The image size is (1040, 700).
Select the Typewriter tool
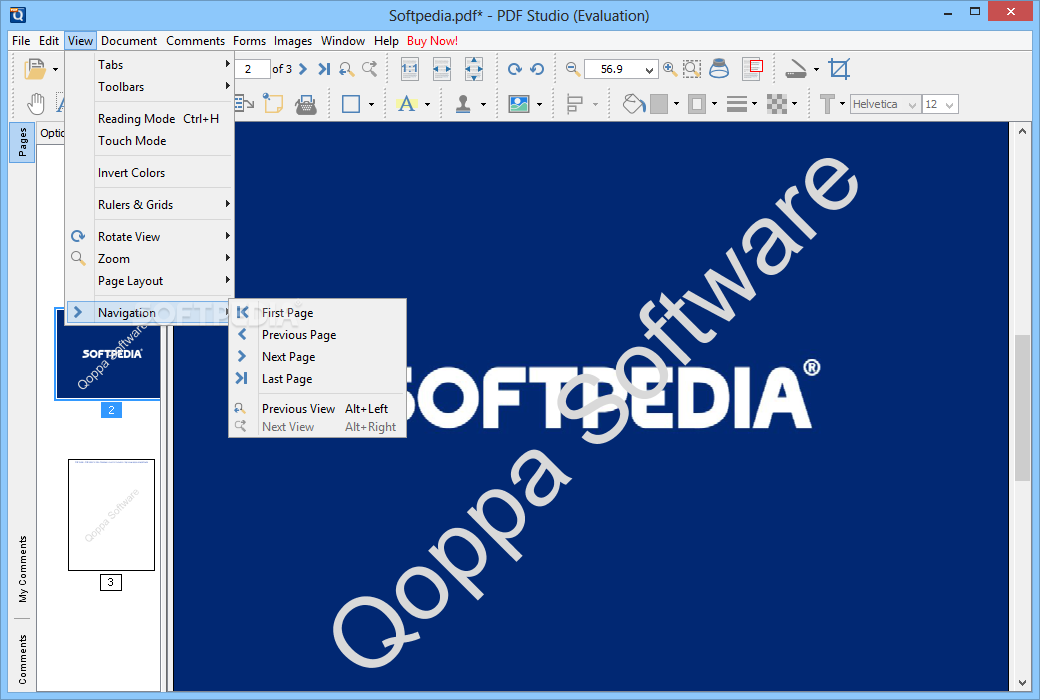point(306,105)
